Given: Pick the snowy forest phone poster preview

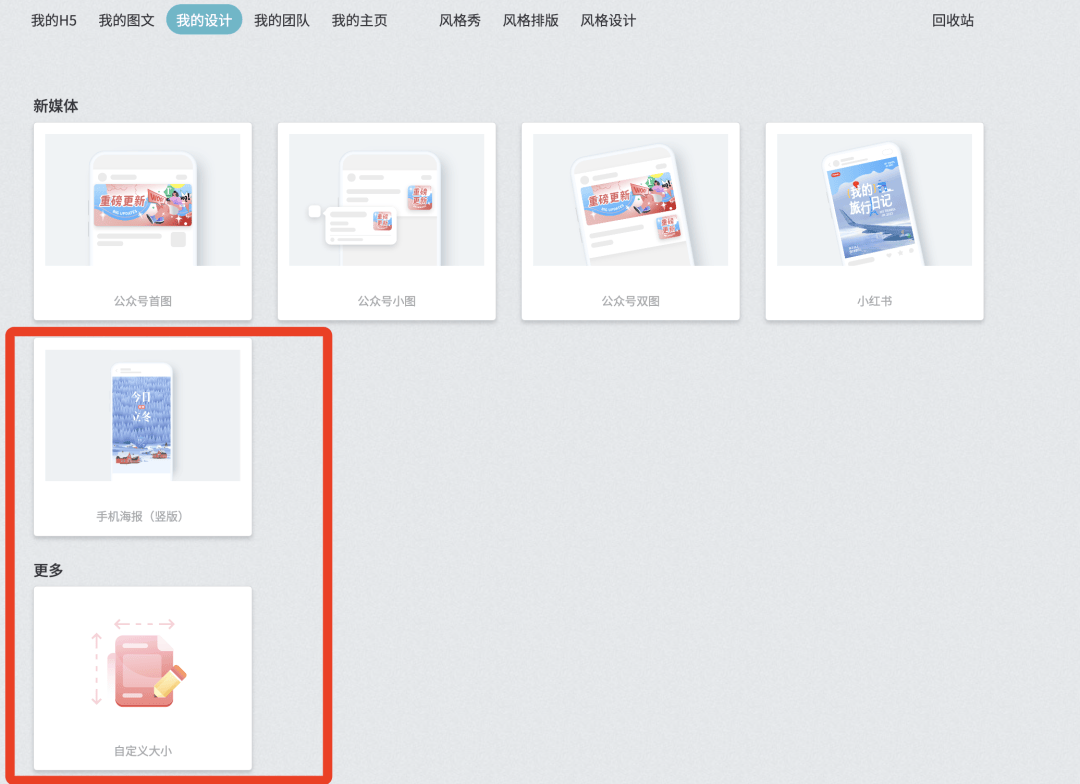Looking at the screenshot, I should pos(142,415).
